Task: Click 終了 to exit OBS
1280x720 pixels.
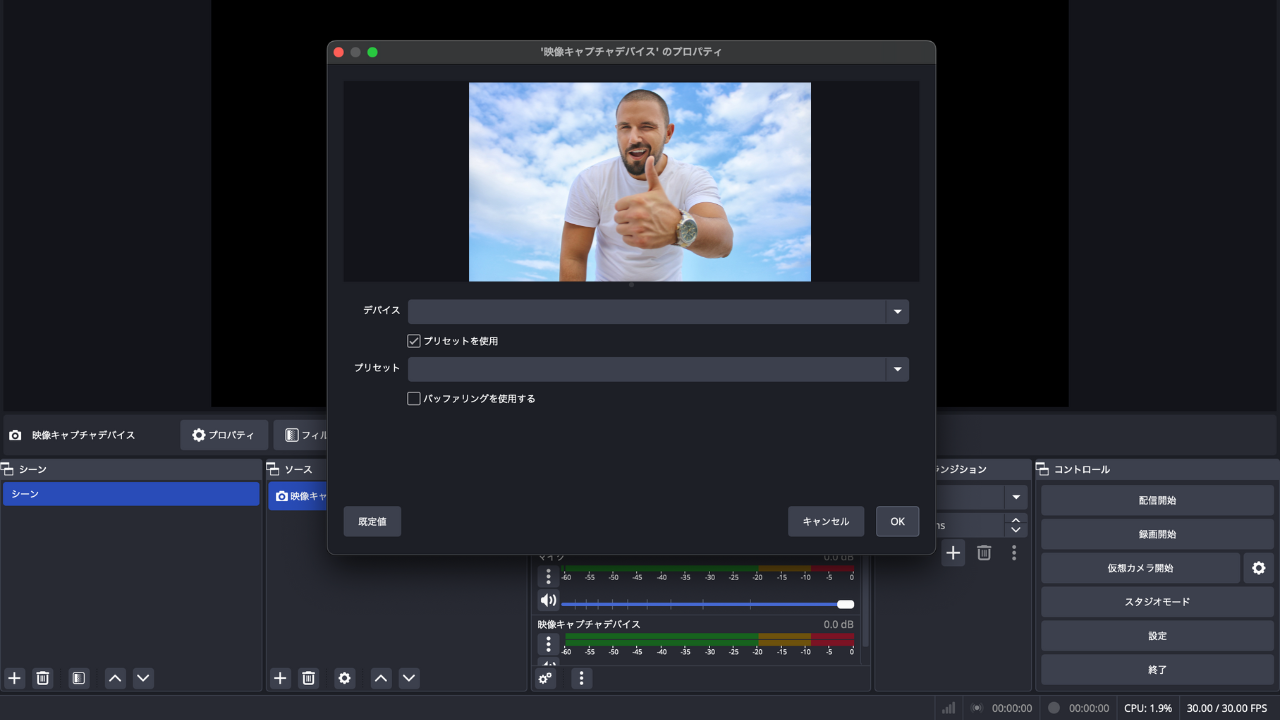Action: (x=1157, y=670)
